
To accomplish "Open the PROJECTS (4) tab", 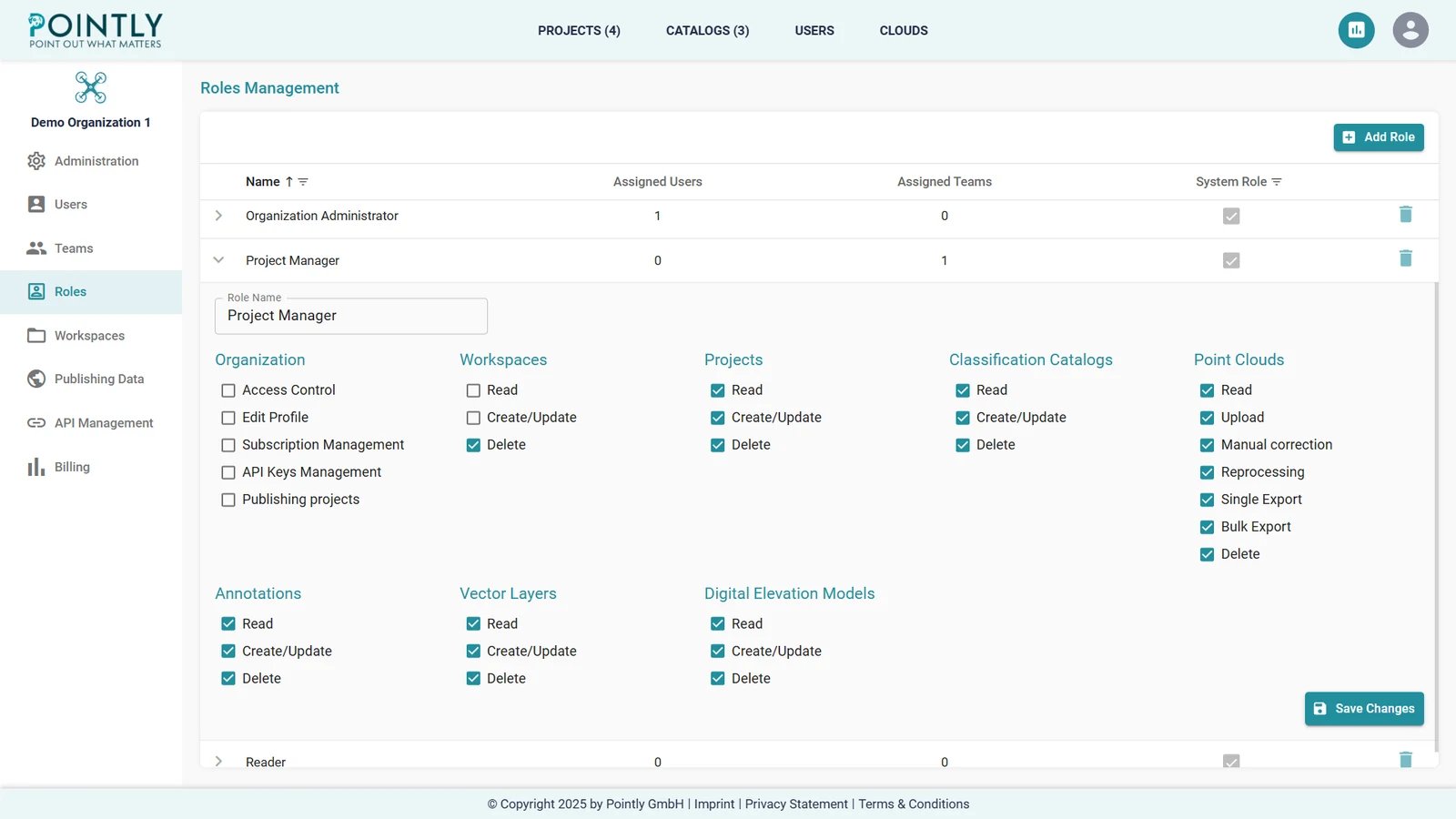I will click(x=579, y=30).
